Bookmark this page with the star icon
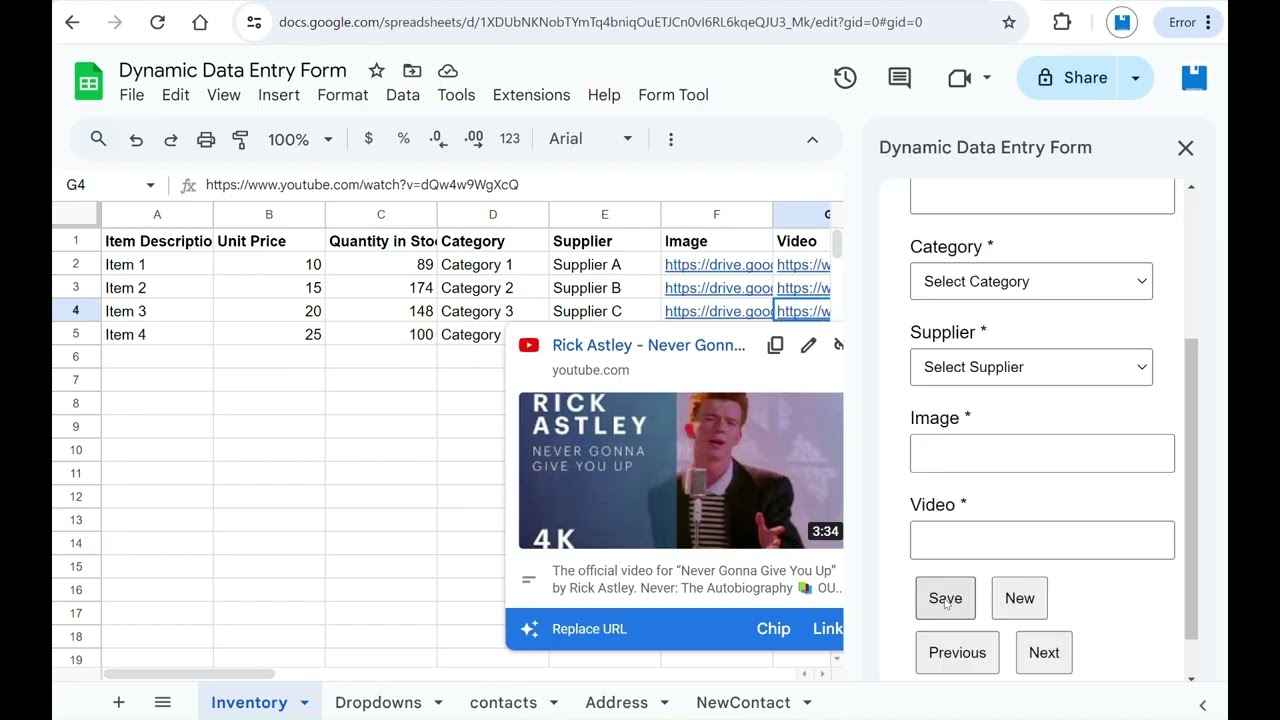1280x720 pixels. (x=1009, y=22)
